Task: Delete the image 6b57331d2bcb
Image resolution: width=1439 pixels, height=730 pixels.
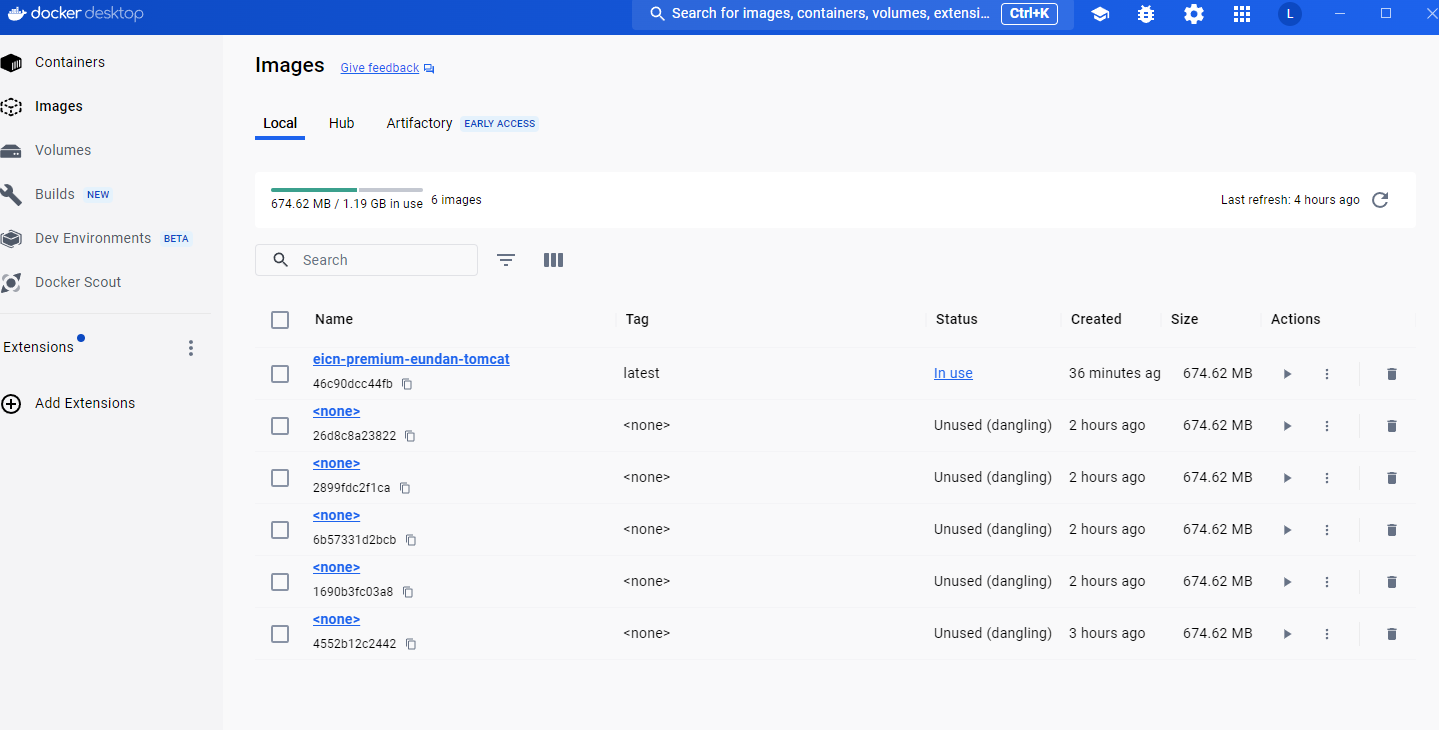Action: (x=1391, y=530)
